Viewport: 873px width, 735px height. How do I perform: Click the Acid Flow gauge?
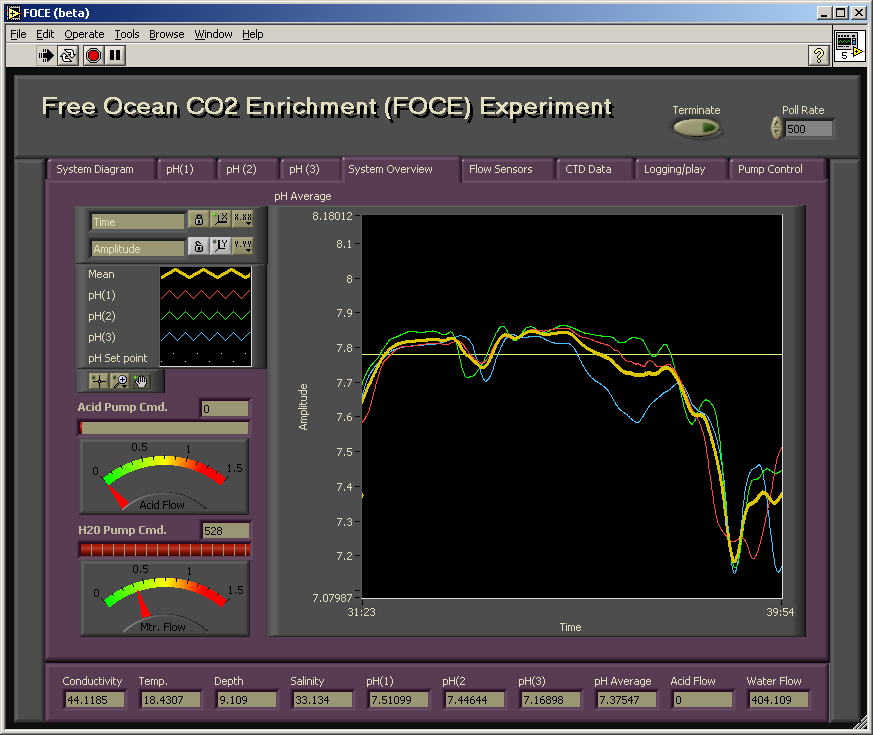164,477
